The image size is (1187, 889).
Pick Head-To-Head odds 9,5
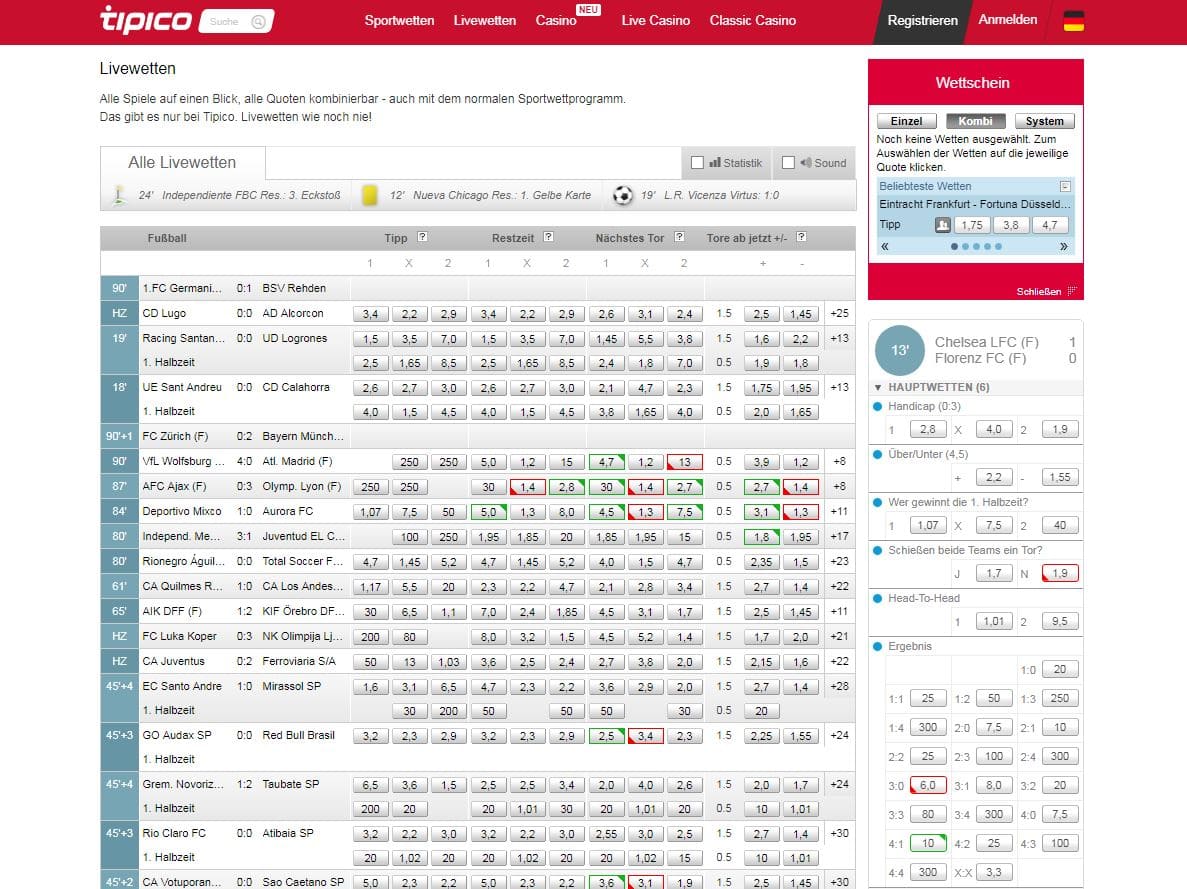(x=1060, y=622)
